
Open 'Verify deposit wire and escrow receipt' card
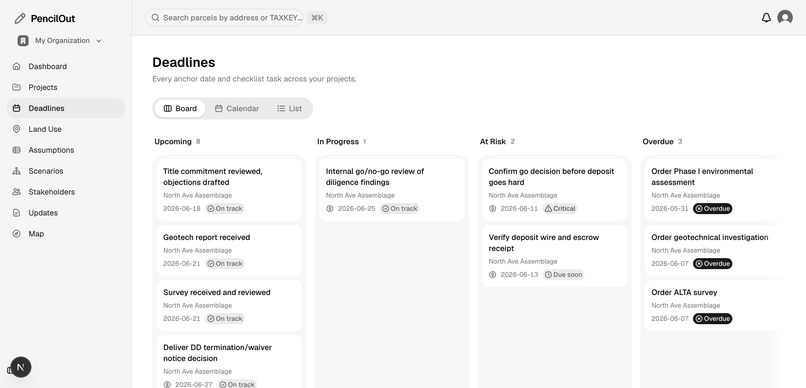tap(555, 255)
